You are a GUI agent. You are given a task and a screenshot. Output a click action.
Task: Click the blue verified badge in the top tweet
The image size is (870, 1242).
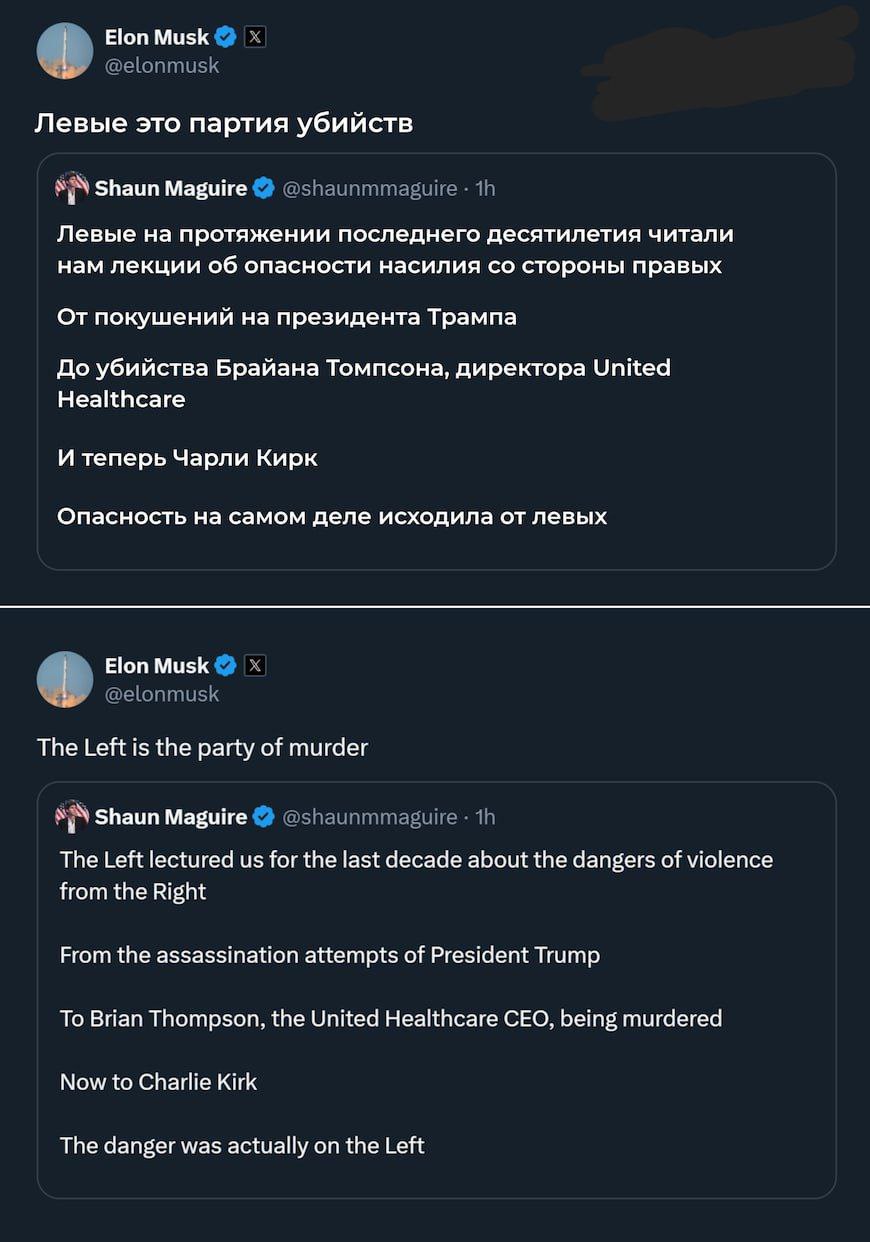click(x=226, y=38)
